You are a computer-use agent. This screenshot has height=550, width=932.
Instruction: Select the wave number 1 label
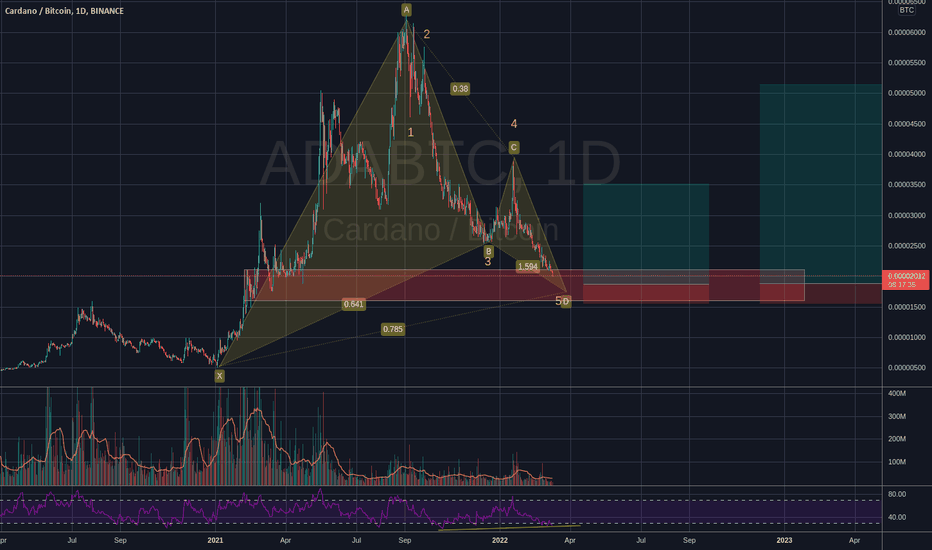point(410,133)
